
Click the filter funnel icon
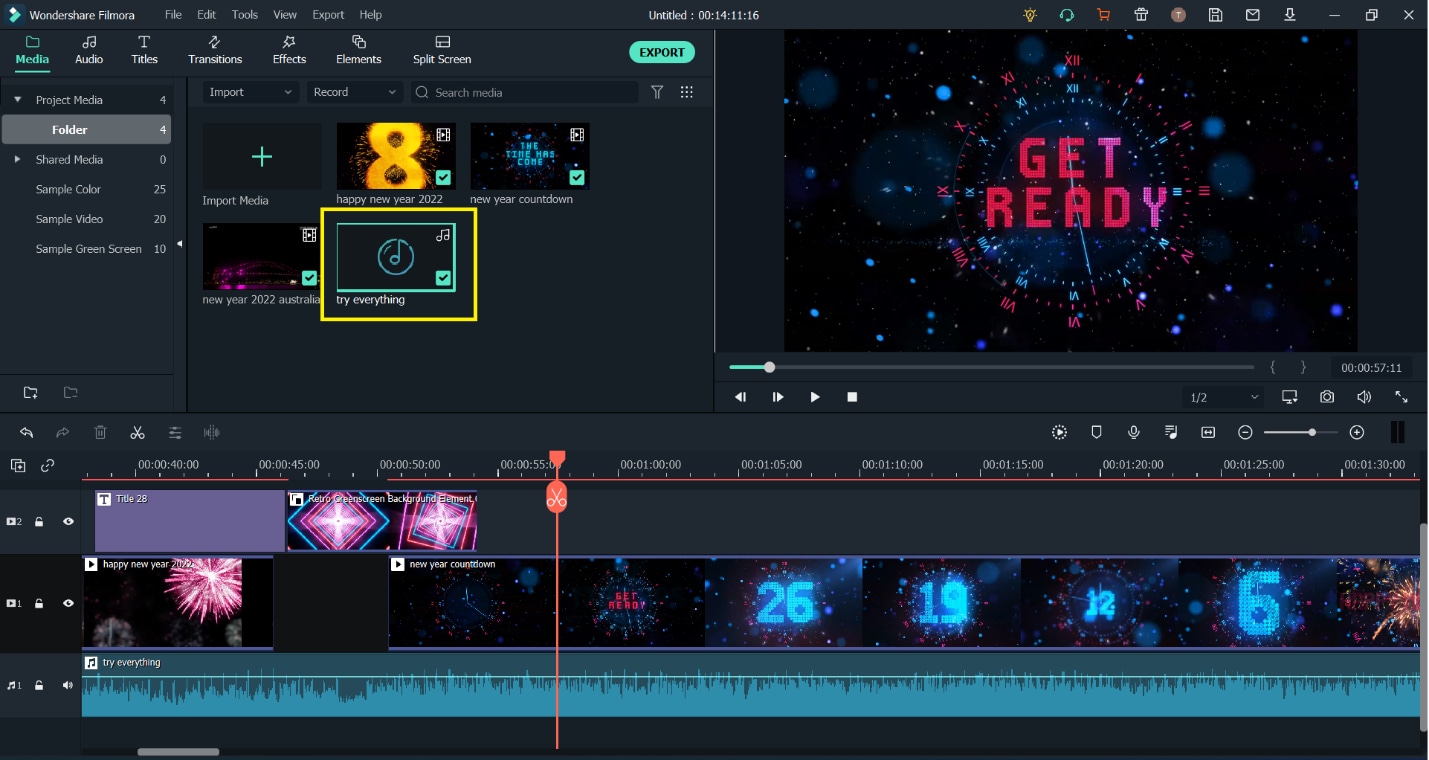coord(657,92)
